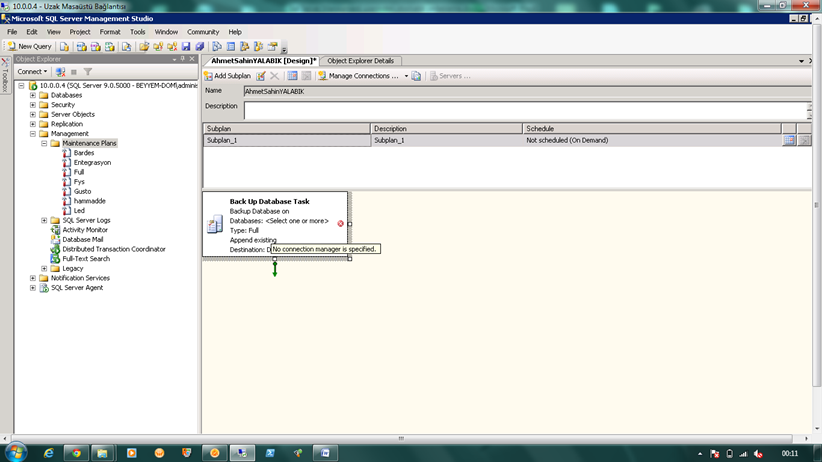Expand the Server Objects node
822x462 pixels.
point(33,114)
